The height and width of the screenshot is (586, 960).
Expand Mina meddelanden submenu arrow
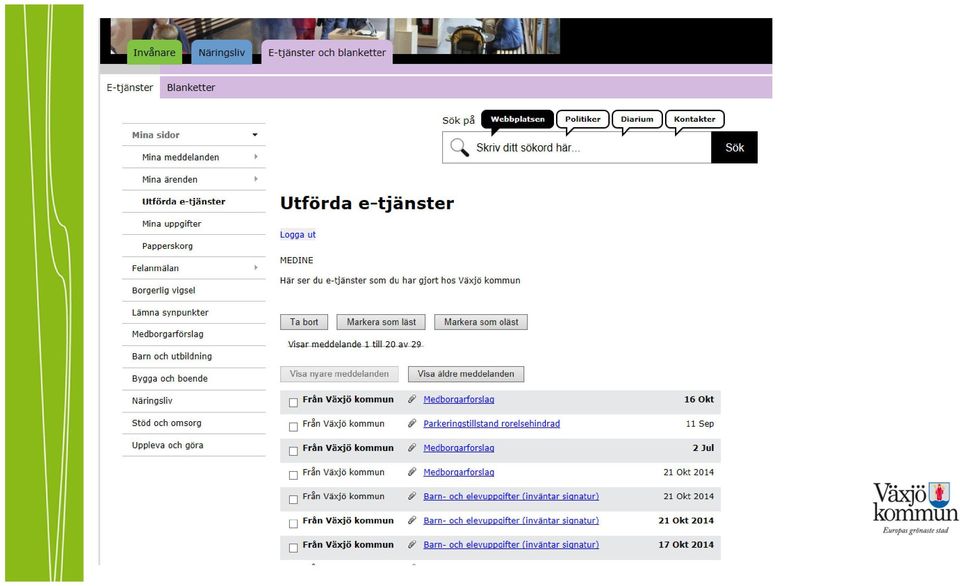click(x=255, y=157)
